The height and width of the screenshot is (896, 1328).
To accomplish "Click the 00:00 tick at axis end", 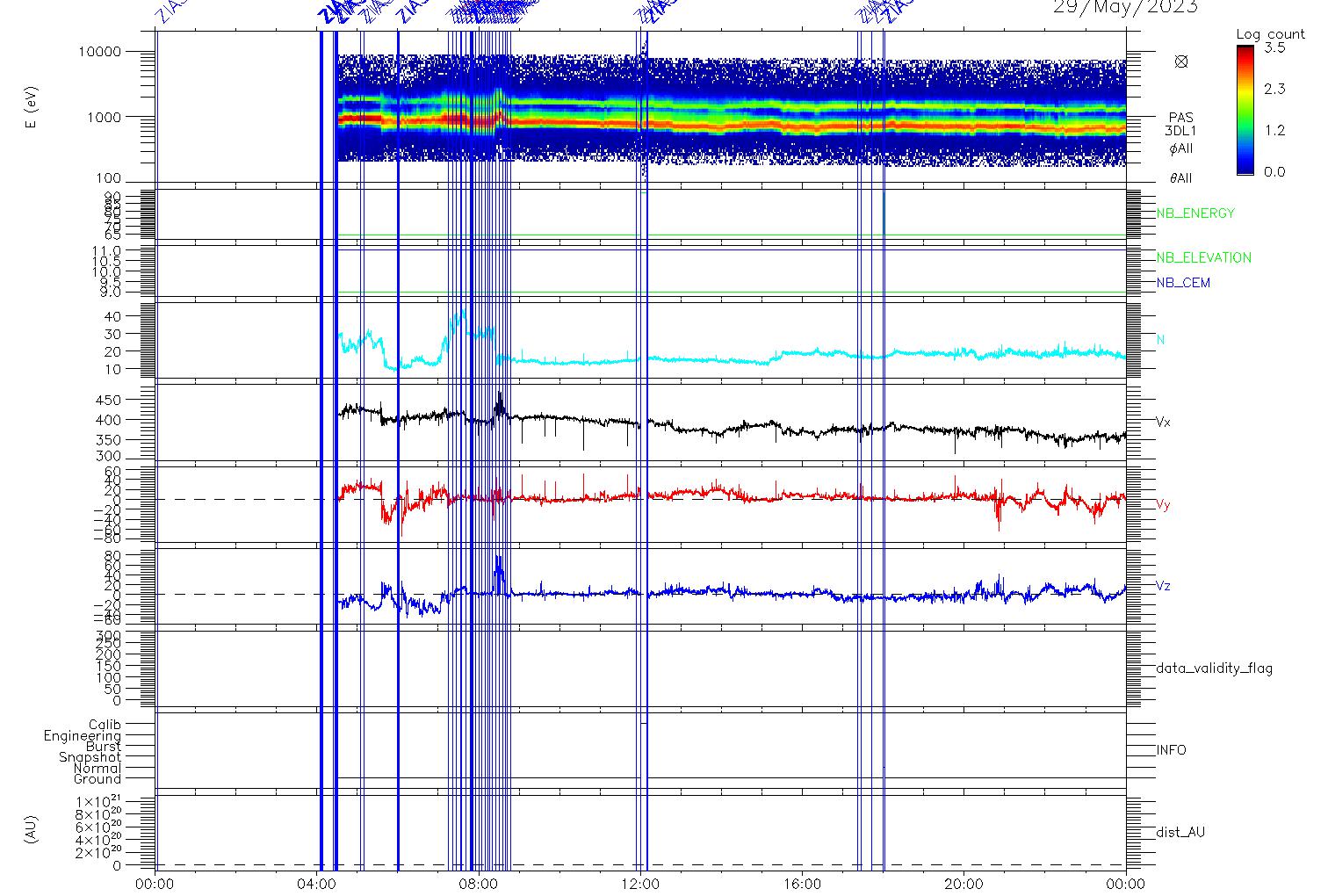I will tap(1125, 885).
